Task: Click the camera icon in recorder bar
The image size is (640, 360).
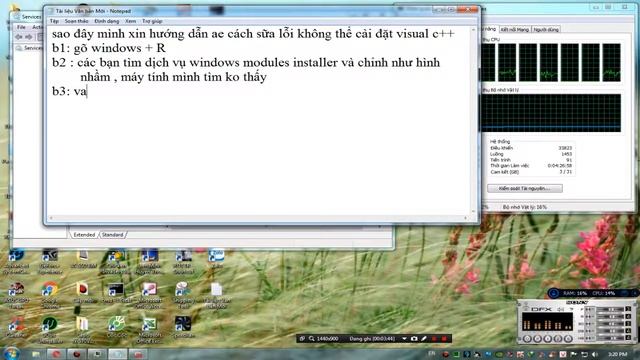Action: pyautogui.click(x=414, y=338)
